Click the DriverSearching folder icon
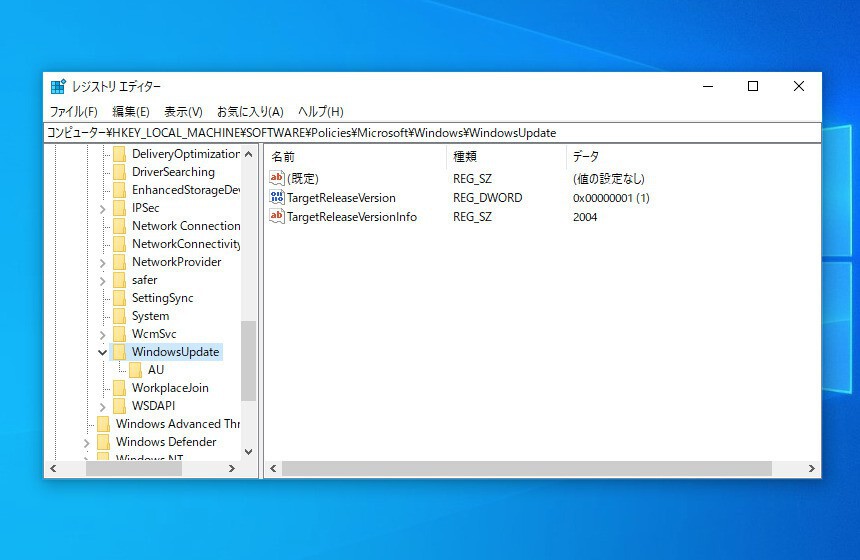Screen dimensions: 860x560 (x=120, y=172)
